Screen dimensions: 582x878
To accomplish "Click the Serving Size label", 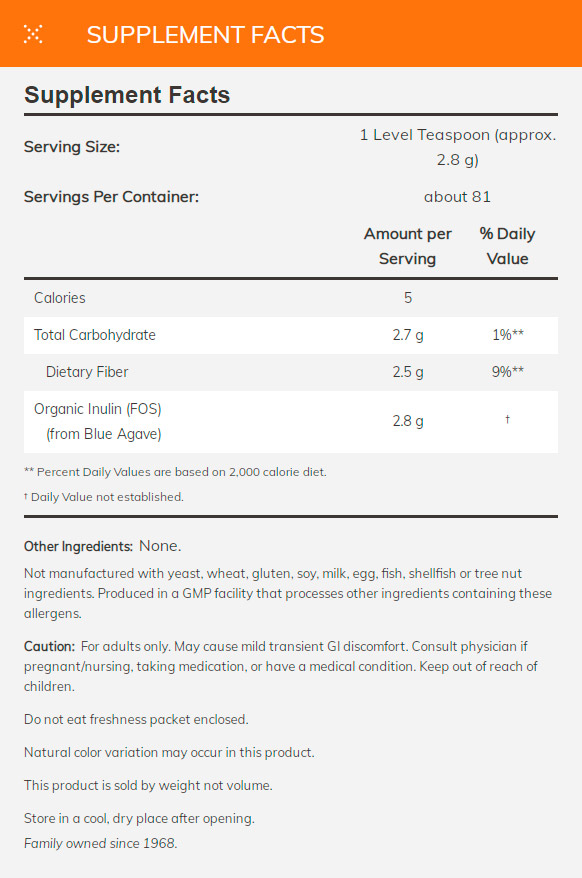I will (72, 147).
